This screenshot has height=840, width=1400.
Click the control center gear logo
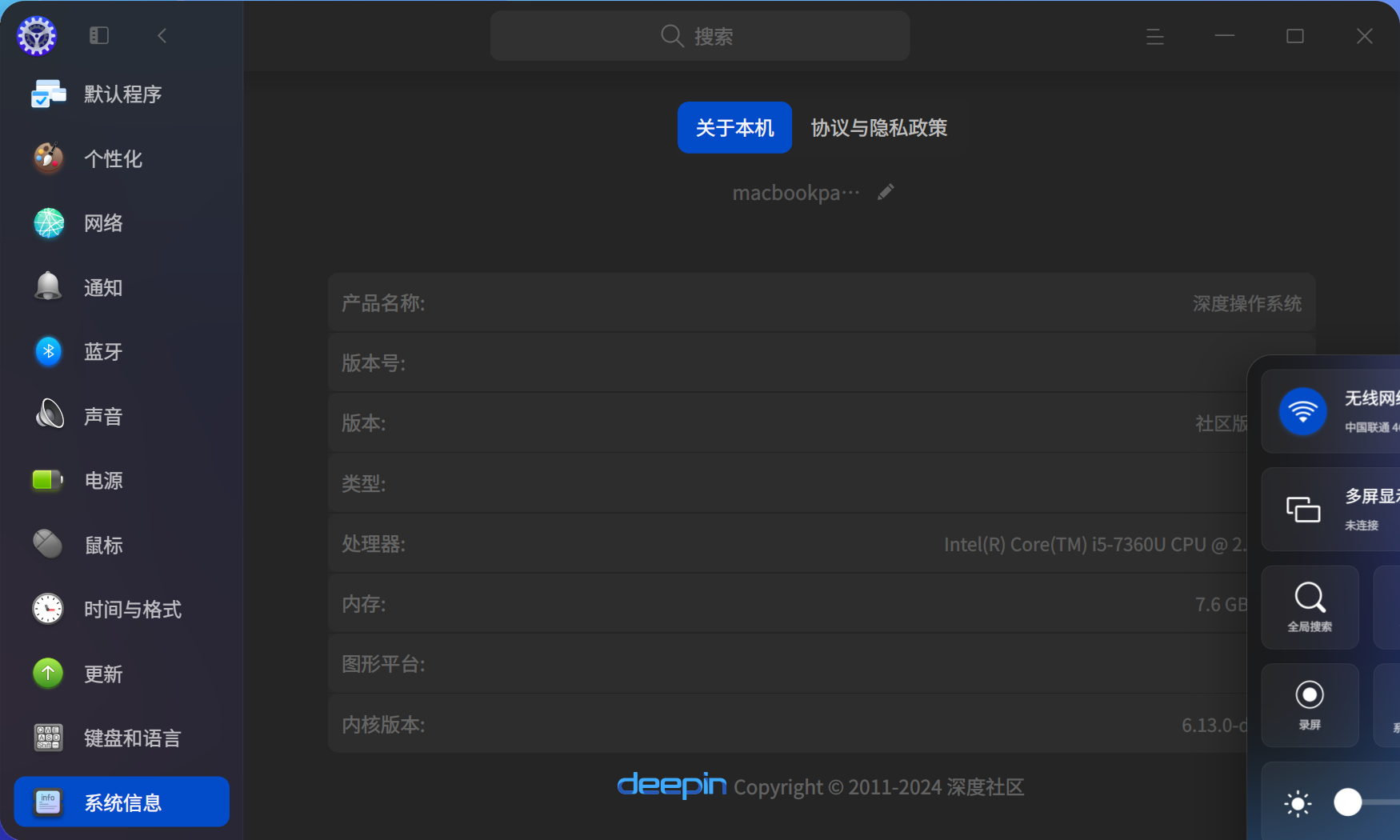point(37,36)
